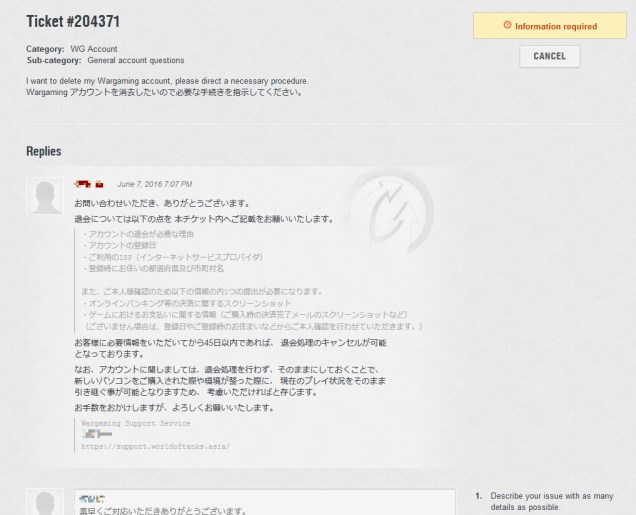636x515 pixels.
Task: Click the Wargaming Support Service signature text
Action: click(x=135, y=423)
